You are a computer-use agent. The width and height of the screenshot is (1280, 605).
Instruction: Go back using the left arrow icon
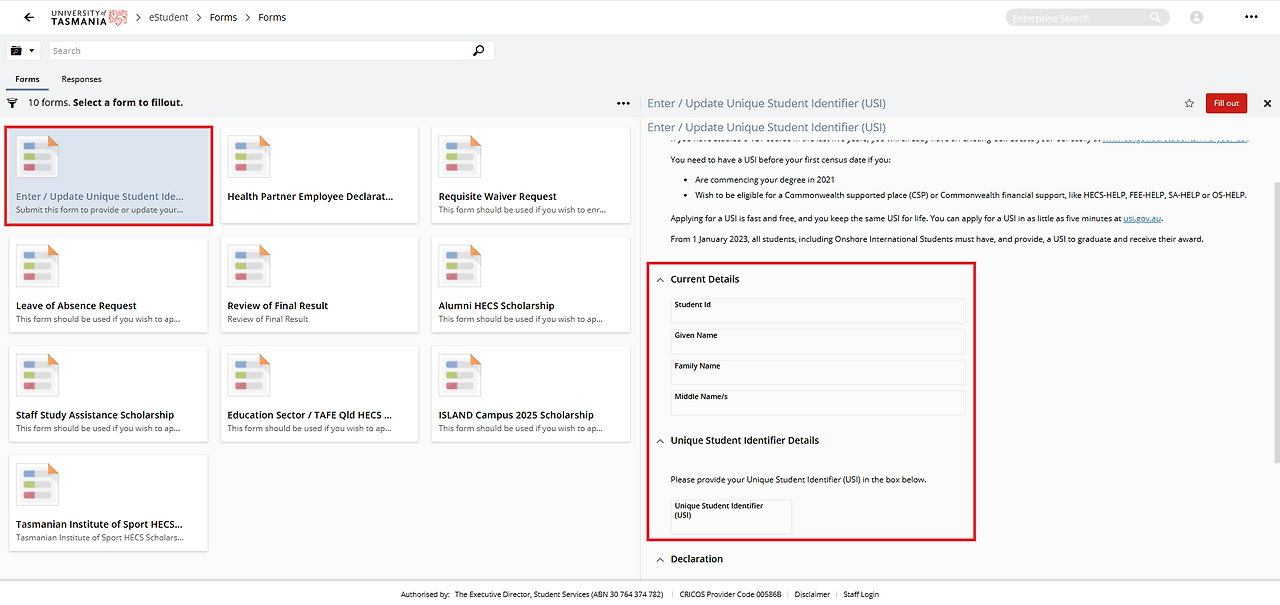tap(28, 17)
